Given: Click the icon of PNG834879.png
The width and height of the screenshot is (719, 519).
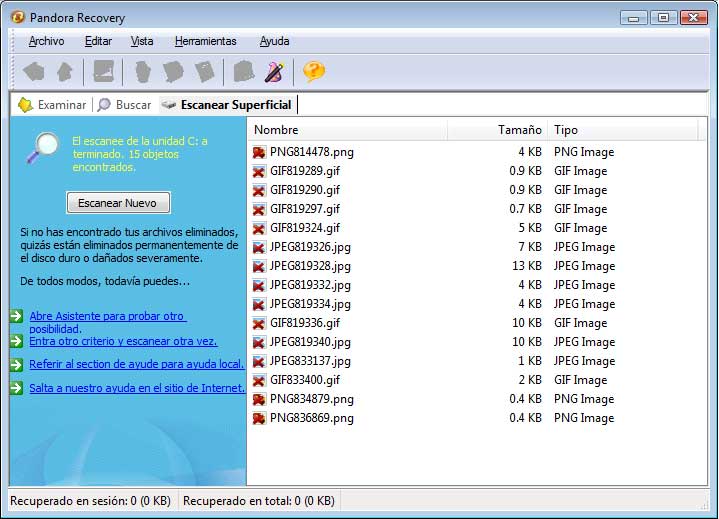Looking at the screenshot, I should [259, 400].
